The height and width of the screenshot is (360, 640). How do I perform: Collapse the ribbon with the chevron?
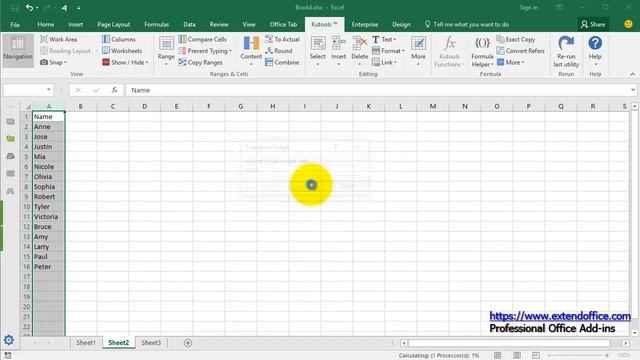[632, 74]
